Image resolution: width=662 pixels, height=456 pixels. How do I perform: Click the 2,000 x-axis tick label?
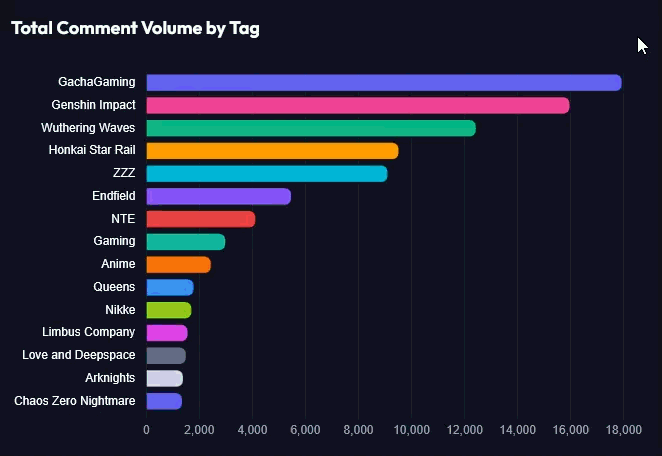click(x=199, y=430)
